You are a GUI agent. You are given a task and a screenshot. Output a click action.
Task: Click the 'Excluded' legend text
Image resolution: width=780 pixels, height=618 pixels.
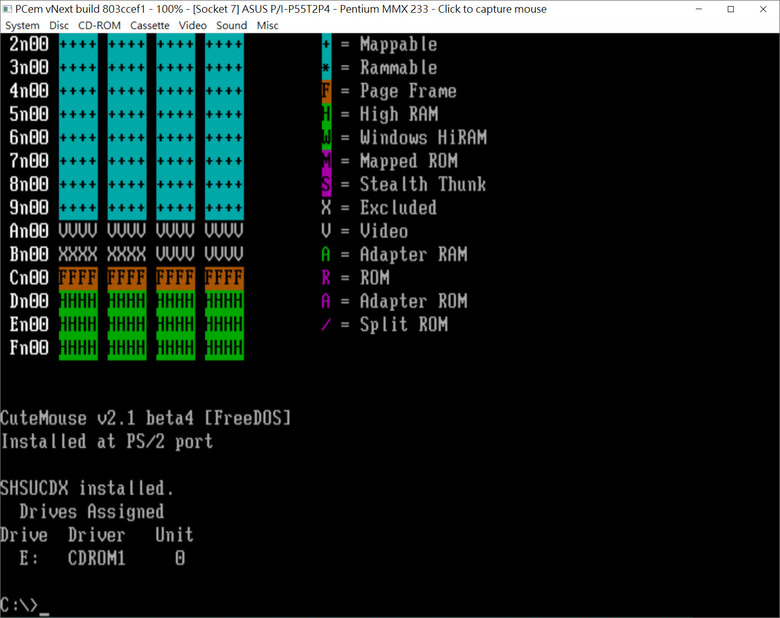point(398,208)
